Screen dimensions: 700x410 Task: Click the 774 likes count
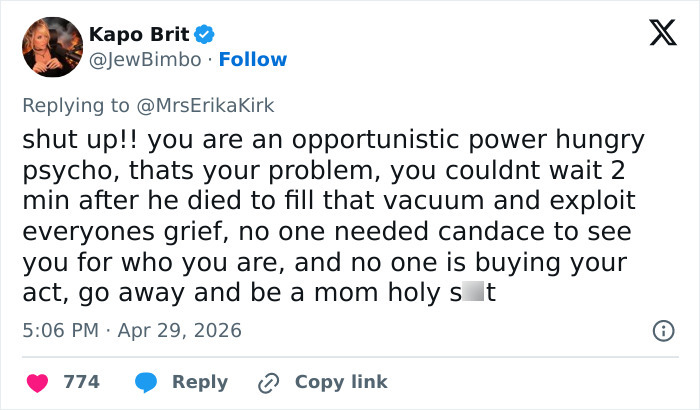point(81,382)
